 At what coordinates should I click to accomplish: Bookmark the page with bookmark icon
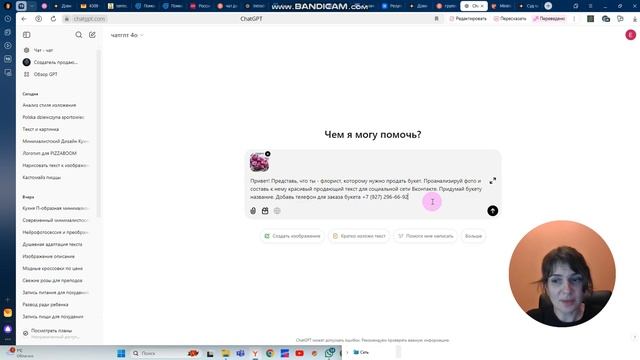click(x=436, y=19)
